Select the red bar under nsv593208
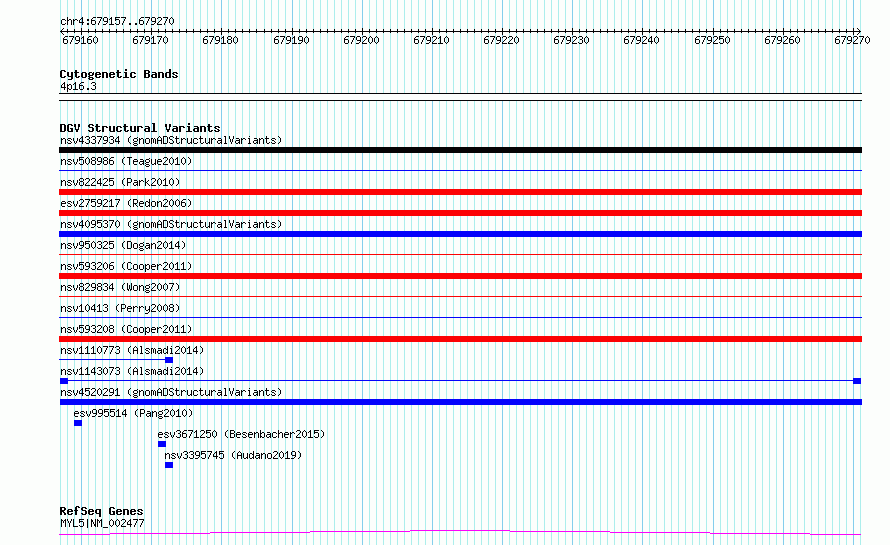The image size is (890, 545). point(460,339)
